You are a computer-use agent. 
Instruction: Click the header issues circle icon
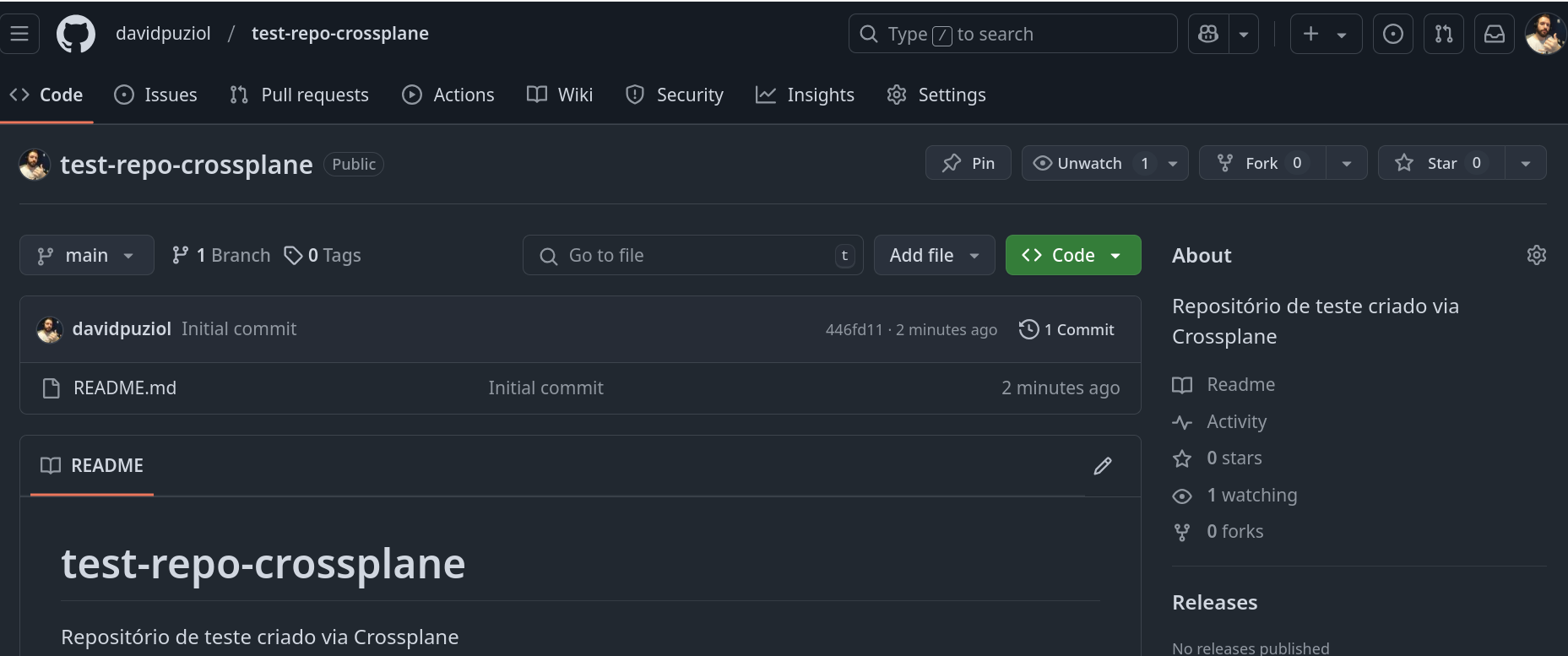tap(1392, 34)
